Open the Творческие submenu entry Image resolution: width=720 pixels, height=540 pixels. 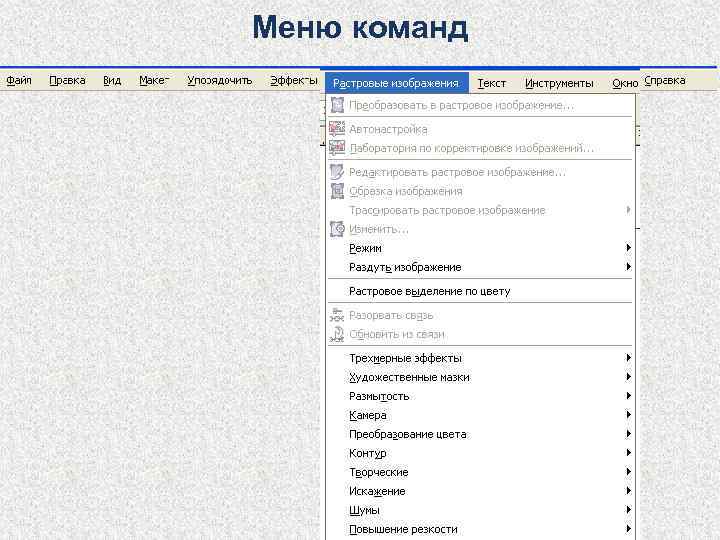click(480, 472)
